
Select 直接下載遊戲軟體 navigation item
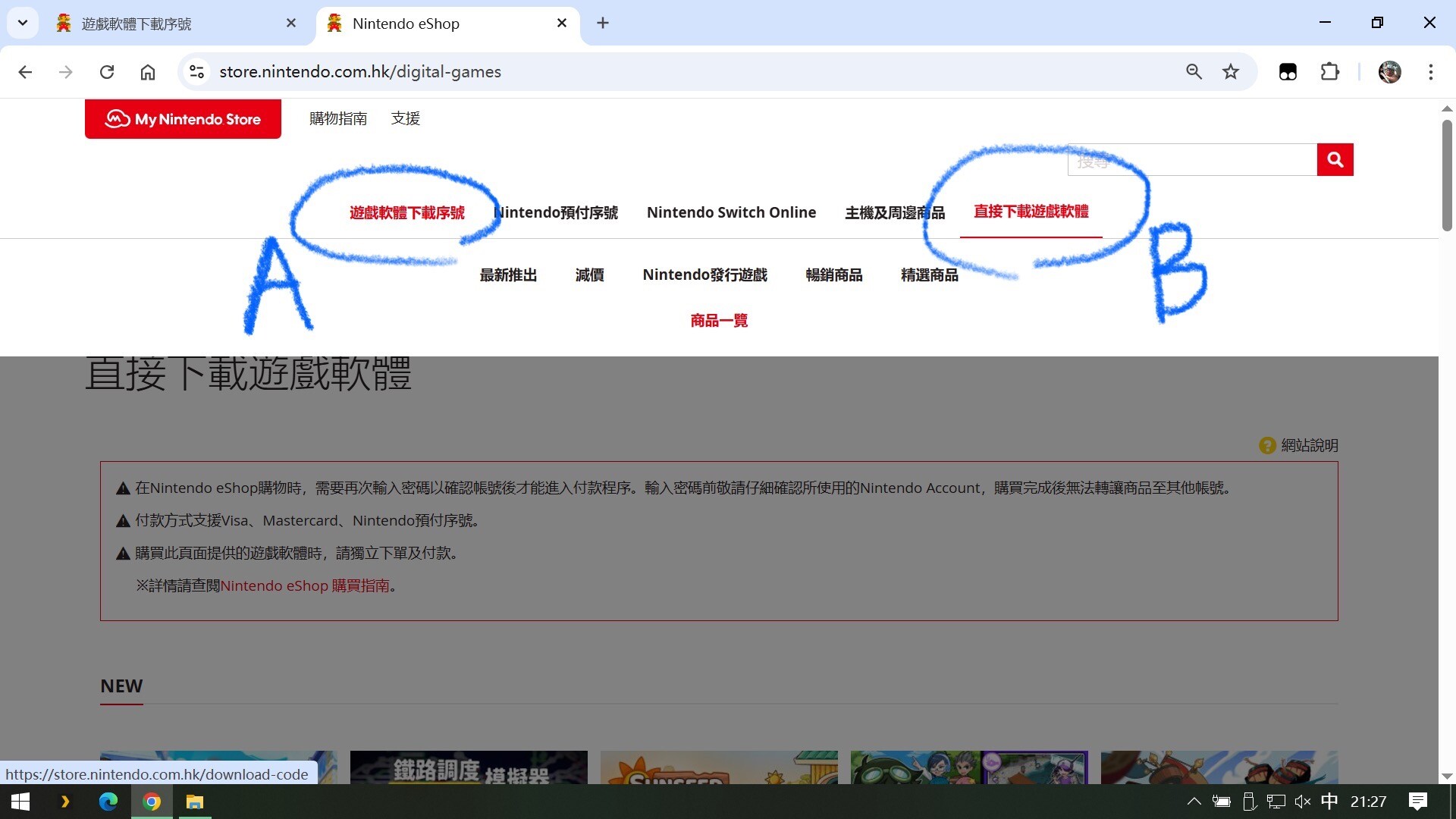tap(1031, 212)
